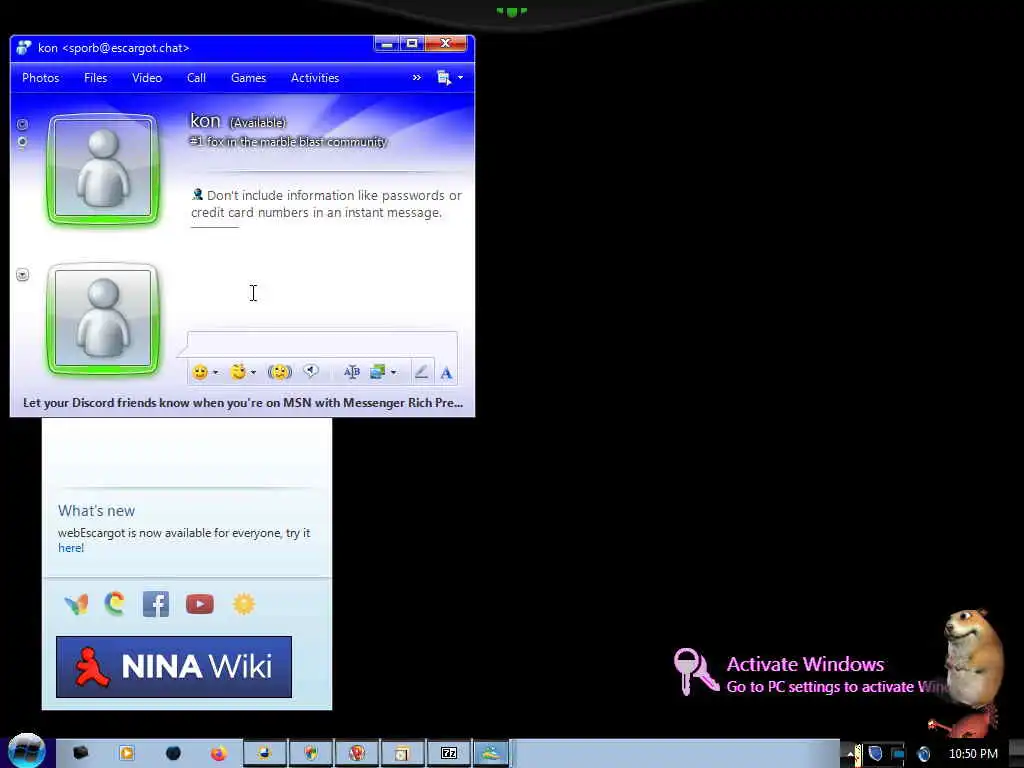
Task: Select the wink icon
Action: click(x=238, y=372)
